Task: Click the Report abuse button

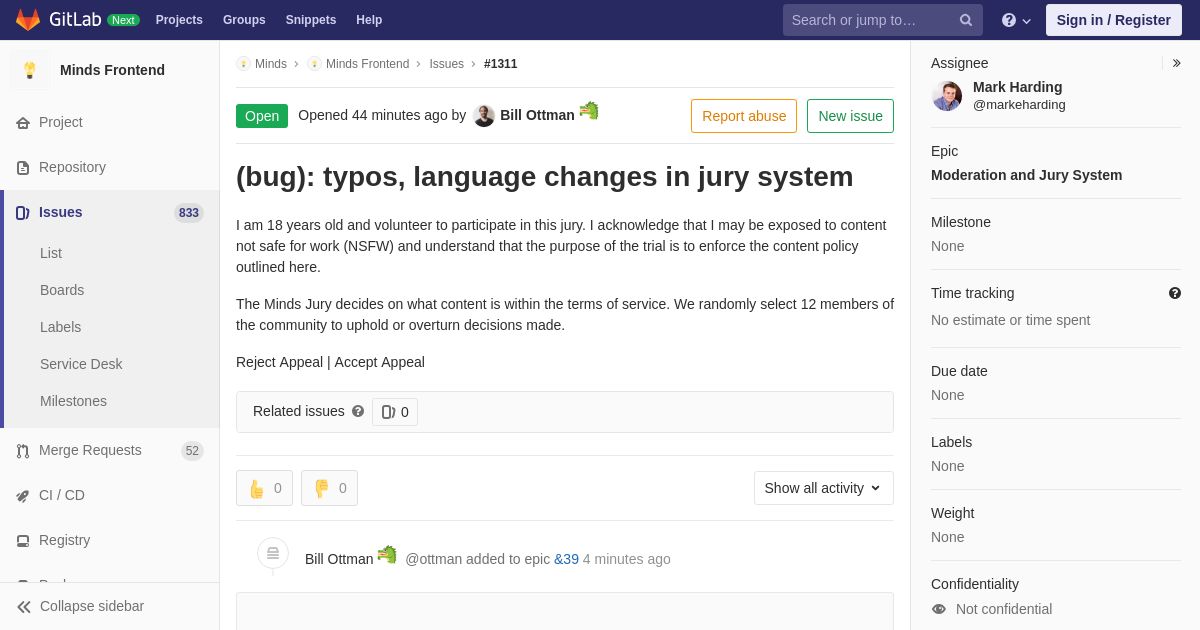Action: (x=744, y=116)
